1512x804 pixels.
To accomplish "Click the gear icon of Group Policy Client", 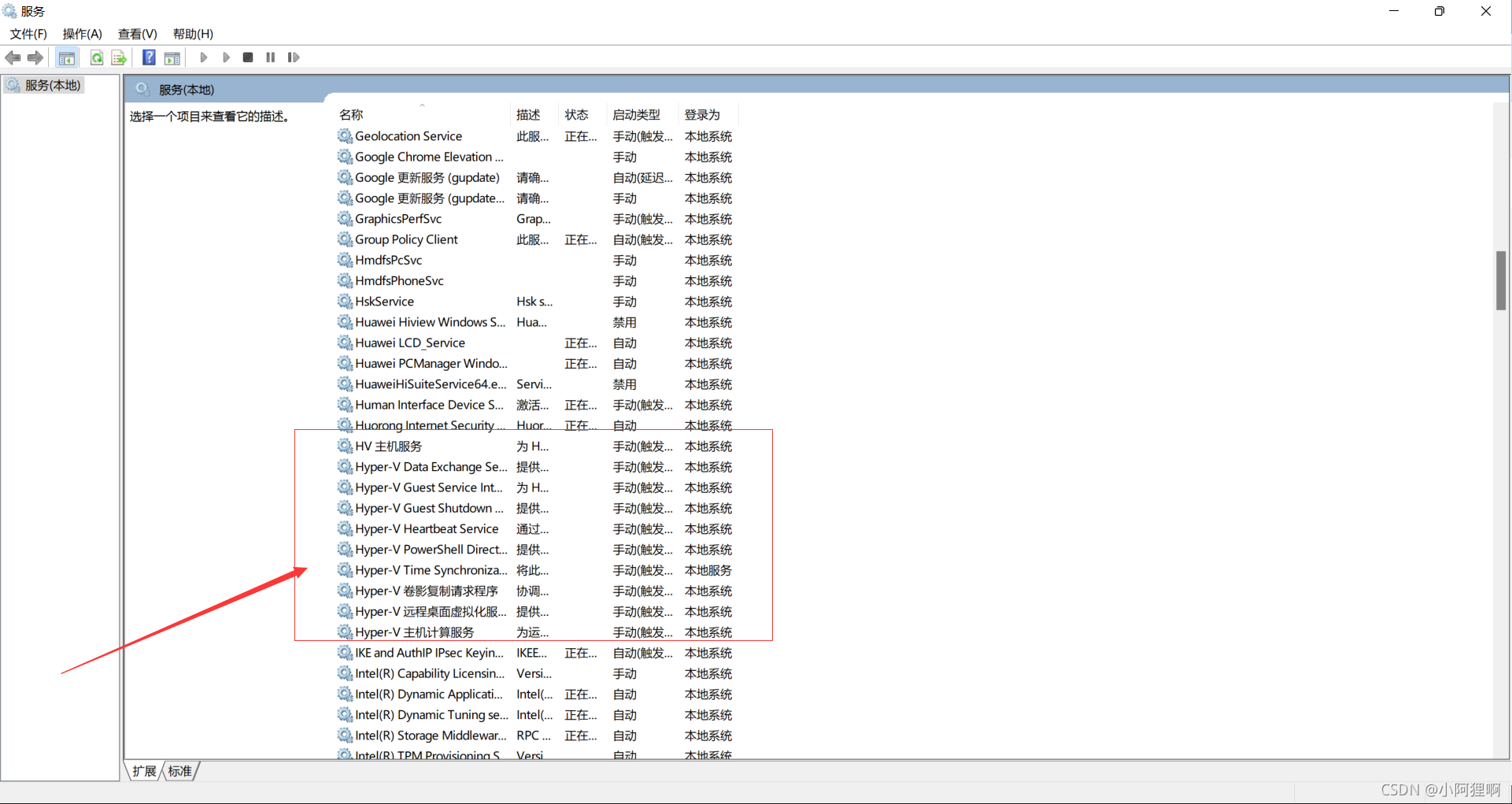I will pyautogui.click(x=345, y=239).
